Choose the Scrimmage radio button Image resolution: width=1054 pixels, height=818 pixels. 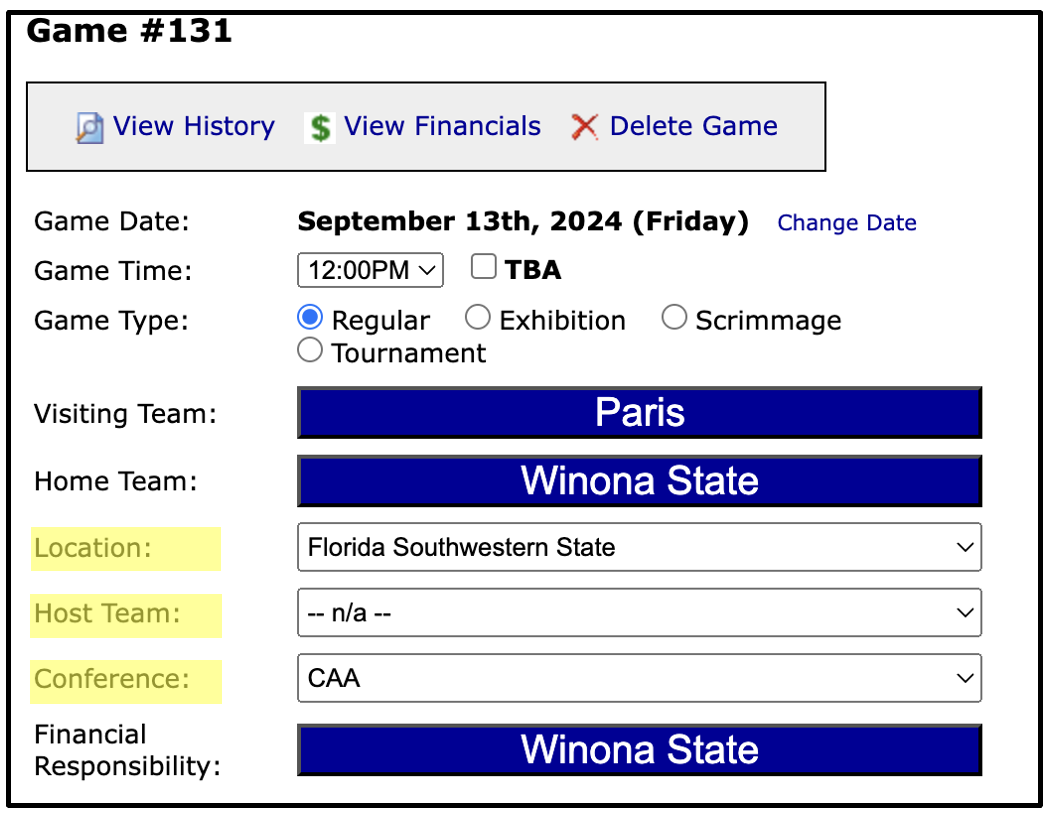674,317
